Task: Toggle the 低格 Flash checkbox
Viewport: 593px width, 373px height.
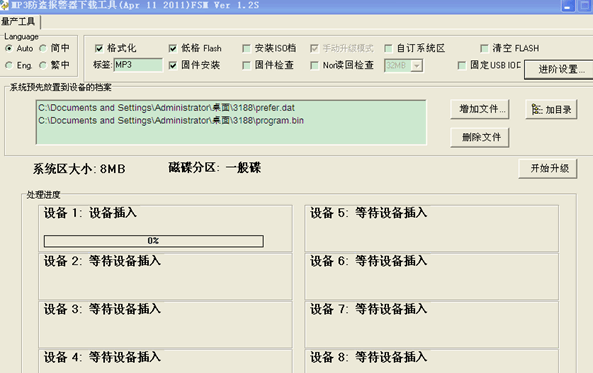Action: (173, 48)
